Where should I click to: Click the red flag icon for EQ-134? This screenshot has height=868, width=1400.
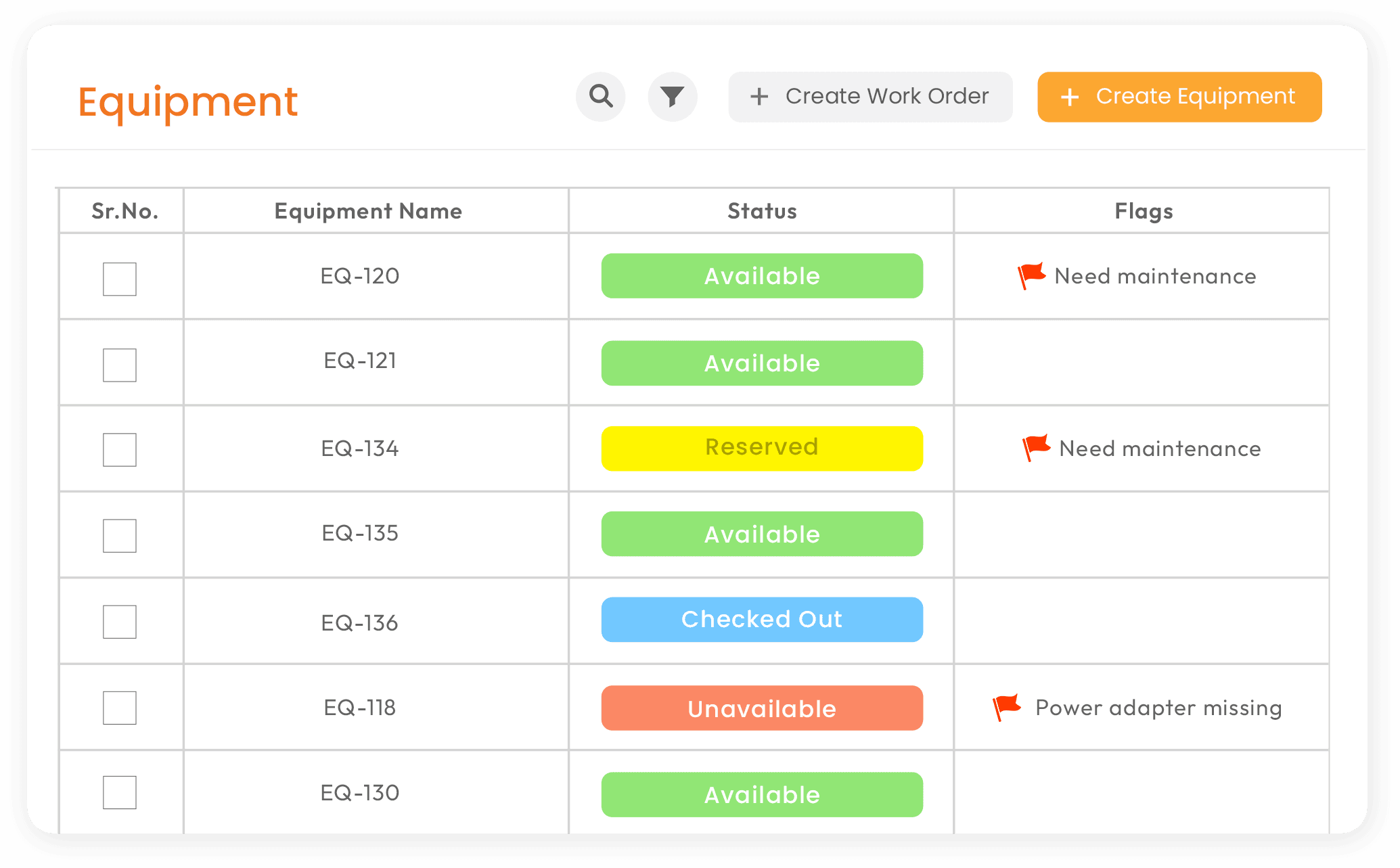pyautogui.click(x=1036, y=448)
